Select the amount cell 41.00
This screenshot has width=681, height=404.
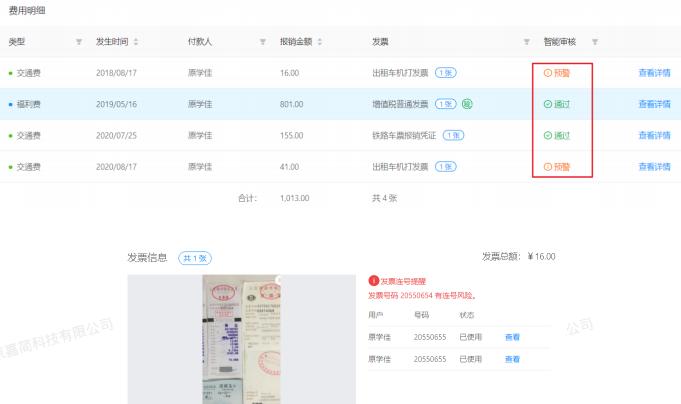pyautogui.click(x=290, y=167)
